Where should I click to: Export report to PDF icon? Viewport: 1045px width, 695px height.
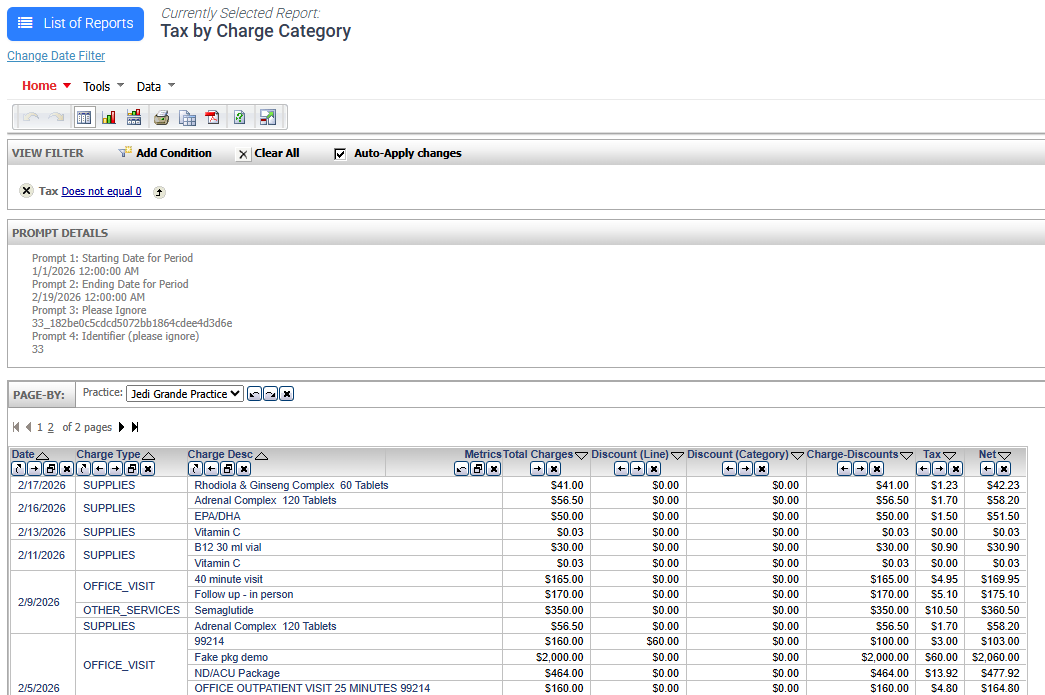click(x=213, y=118)
